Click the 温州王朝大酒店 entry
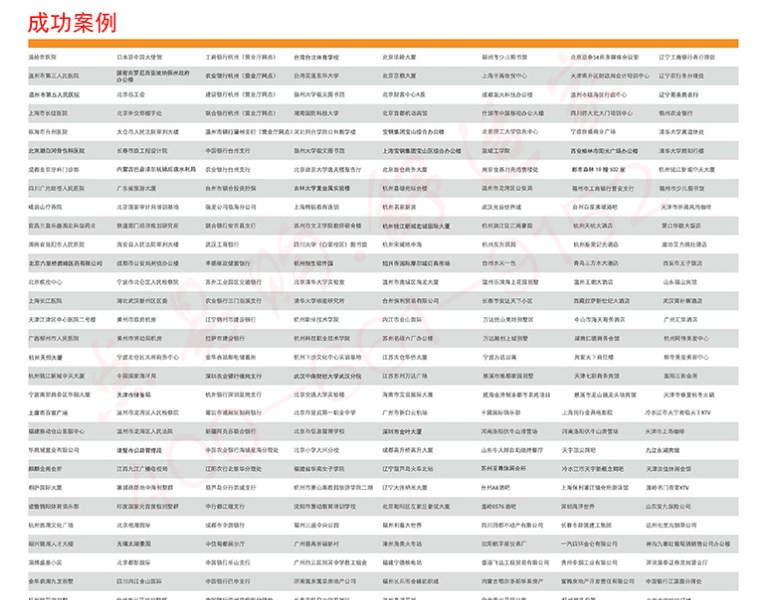This screenshot has height=600, width=766. tap(593, 282)
